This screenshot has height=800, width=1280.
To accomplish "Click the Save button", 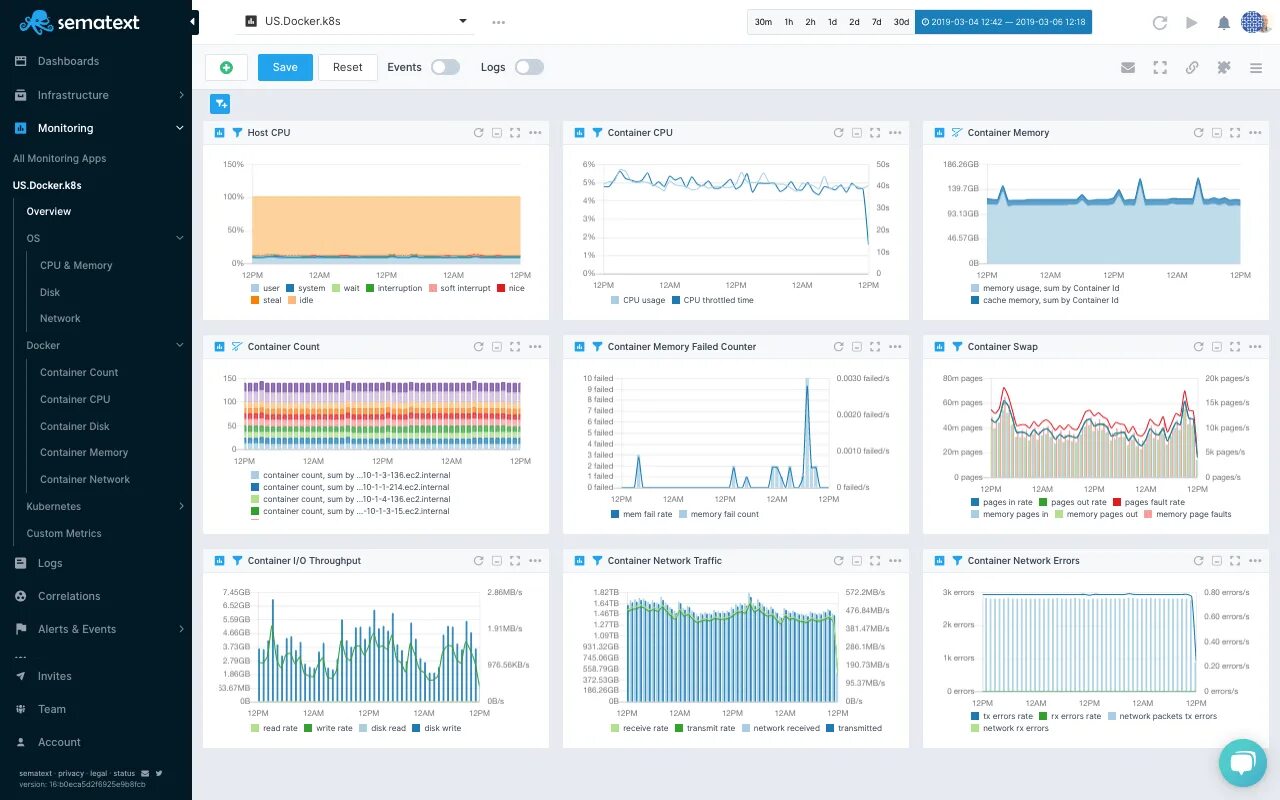I will (285, 67).
